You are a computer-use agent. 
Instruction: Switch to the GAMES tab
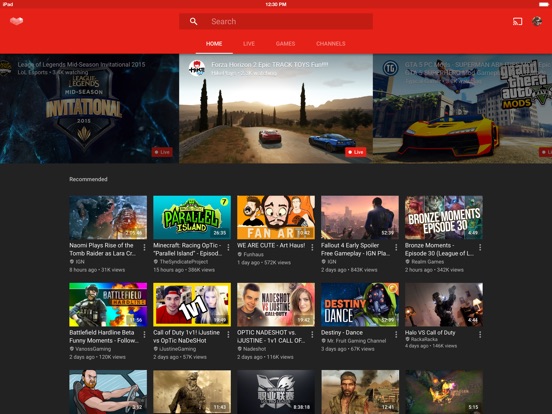tap(286, 44)
